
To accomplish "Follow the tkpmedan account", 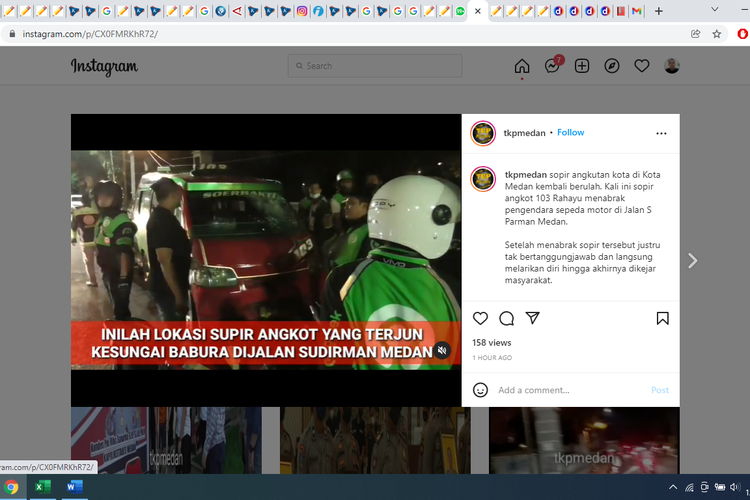I will 570,133.
